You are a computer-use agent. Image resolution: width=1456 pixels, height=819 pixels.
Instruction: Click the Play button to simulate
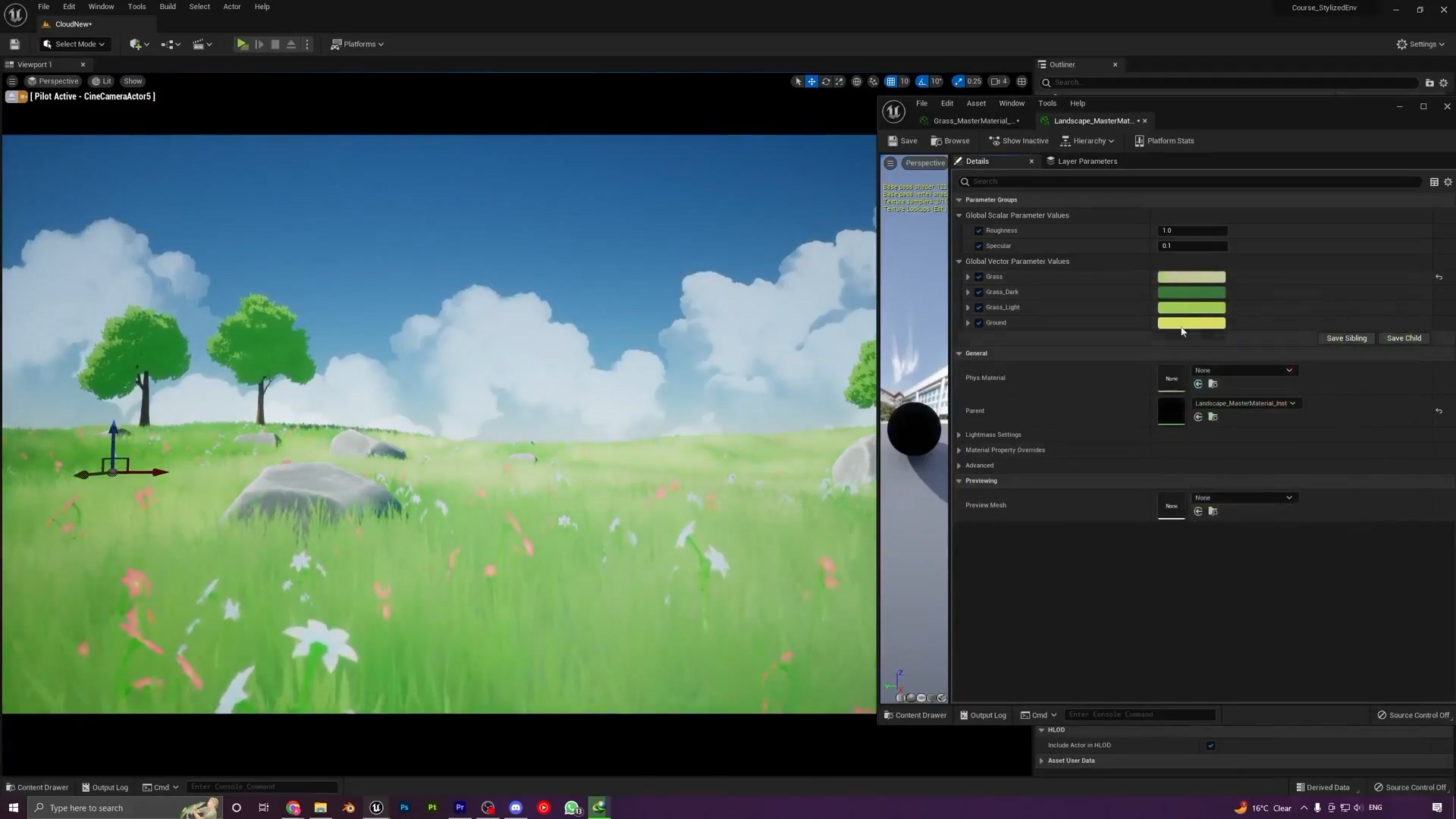[x=241, y=44]
